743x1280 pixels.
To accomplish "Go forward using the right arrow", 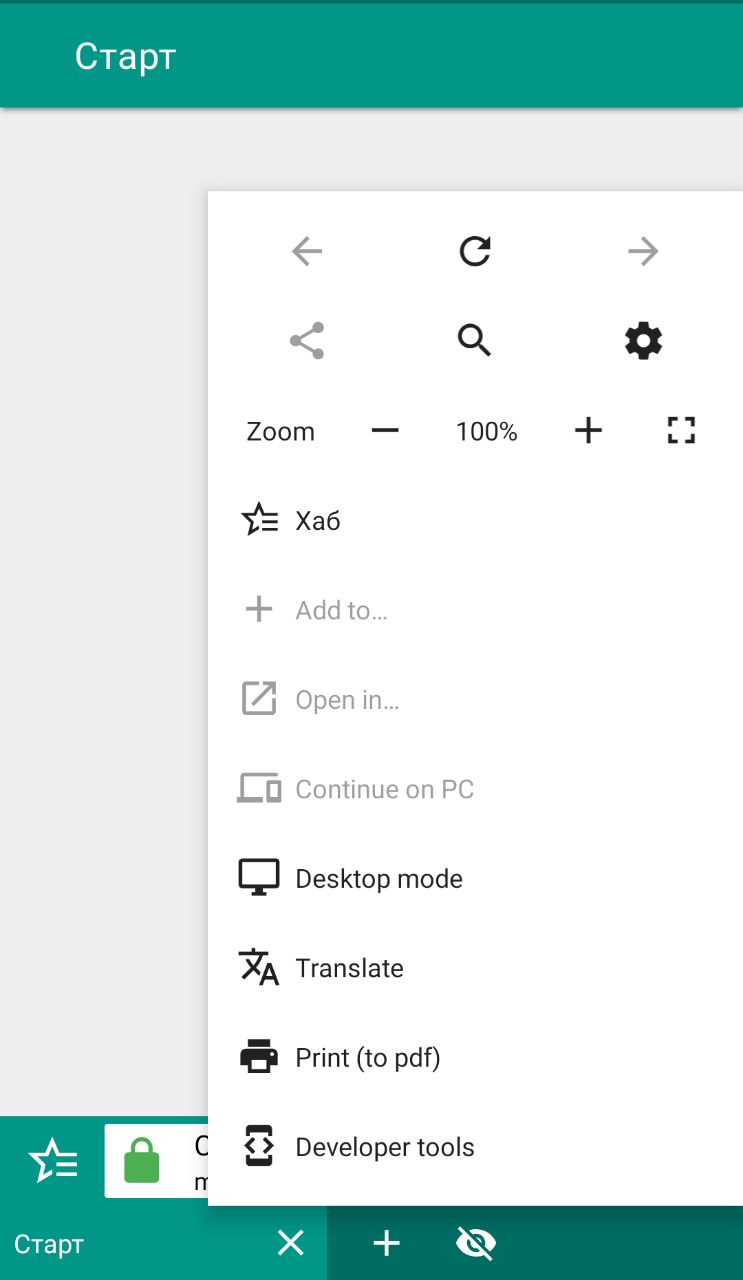I will 643,251.
